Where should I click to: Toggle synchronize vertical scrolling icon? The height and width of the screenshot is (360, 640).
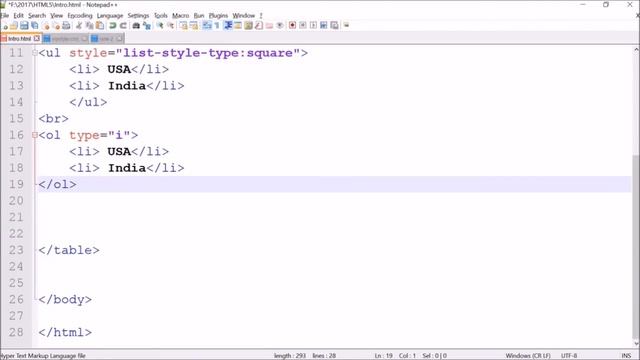click(x=183, y=25)
